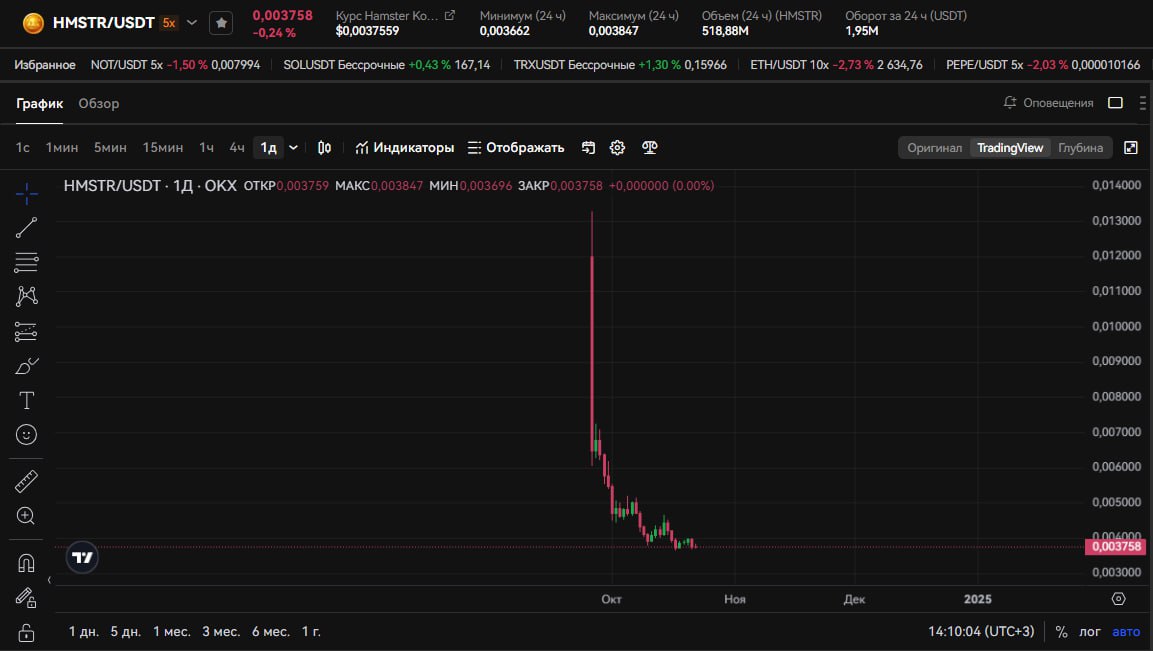
Task: Open Оповещения alerts
Action: [1049, 103]
